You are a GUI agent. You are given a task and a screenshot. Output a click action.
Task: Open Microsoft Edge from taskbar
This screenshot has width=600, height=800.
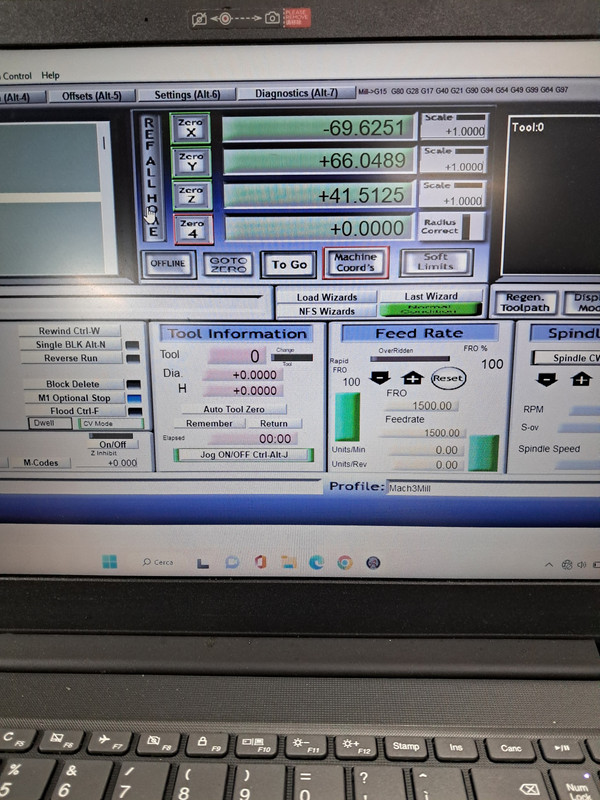[x=316, y=562]
